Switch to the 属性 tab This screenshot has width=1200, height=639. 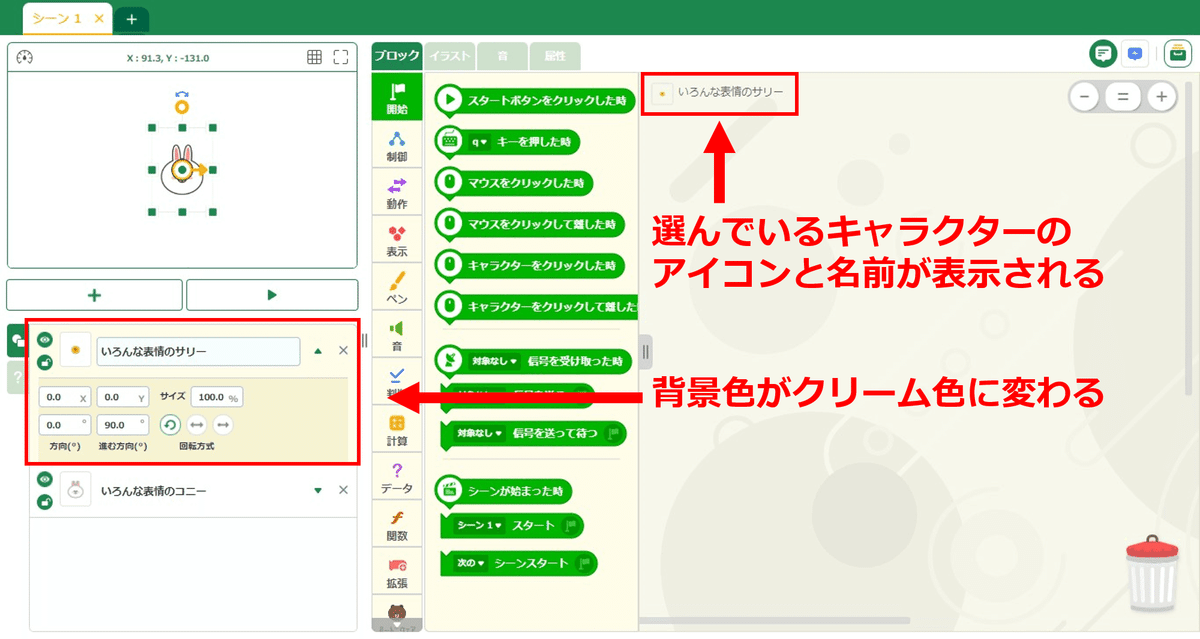click(554, 56)
